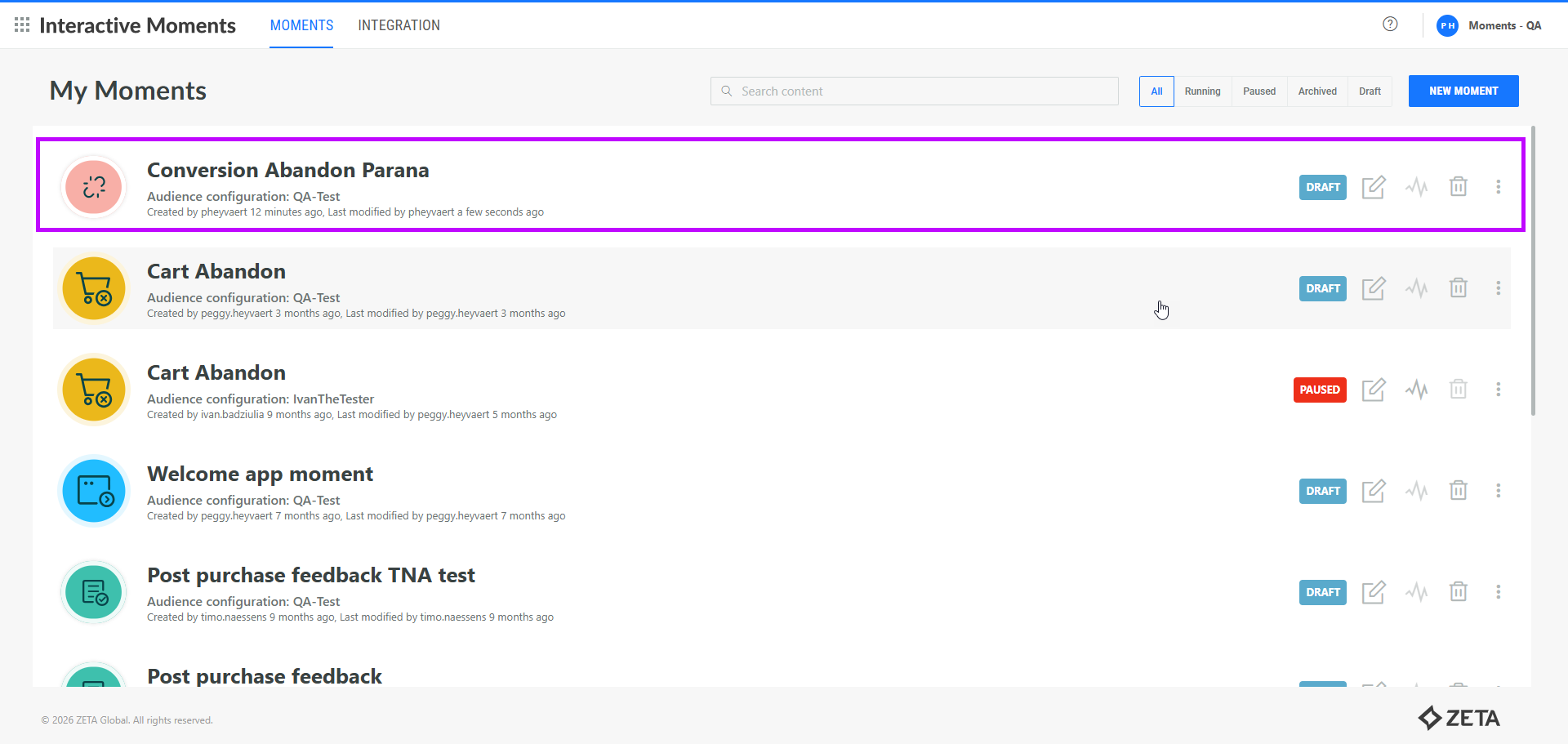This screenshot has width=1568, height=744.
Task: Edit the Conversion Abandon Parana moment
Action: coord(1373,187)
